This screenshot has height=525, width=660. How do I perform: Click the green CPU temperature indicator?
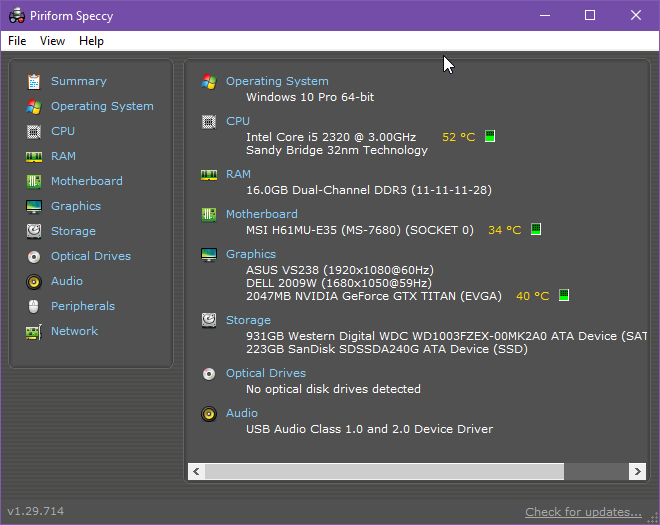click(x=490, y=137)
